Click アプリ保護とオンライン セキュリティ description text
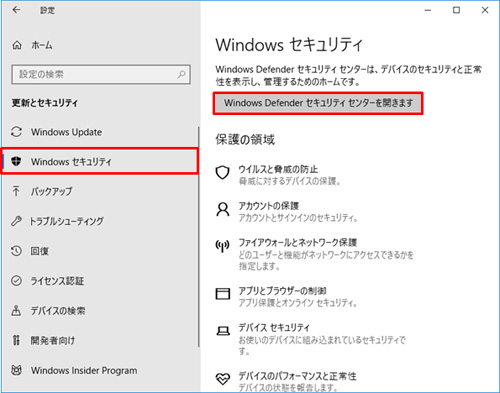The image size is (500, 393). point(298,303)
